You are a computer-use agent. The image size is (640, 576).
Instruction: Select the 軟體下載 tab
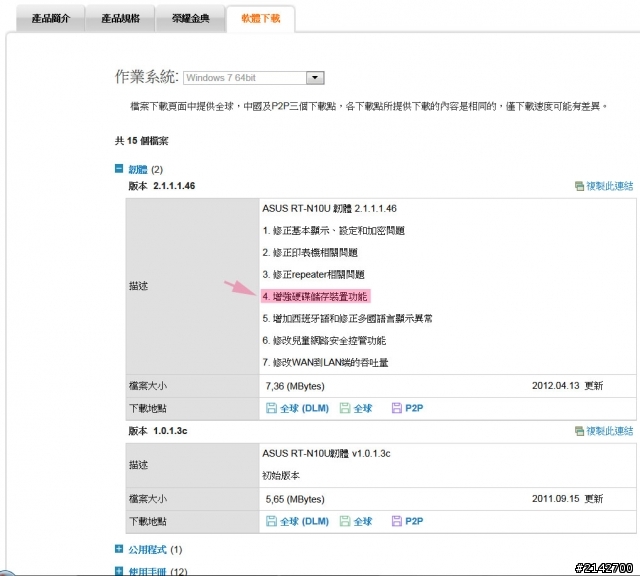(x=260, y=18)
